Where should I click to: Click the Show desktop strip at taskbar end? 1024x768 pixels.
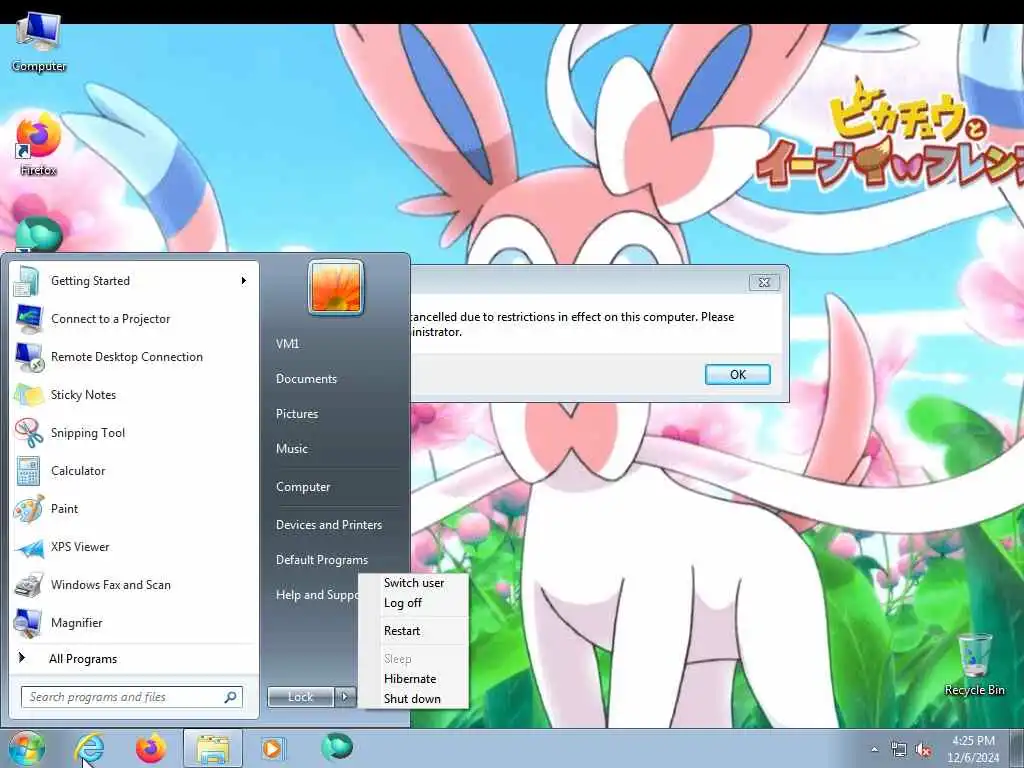[x=1017, y=748]
